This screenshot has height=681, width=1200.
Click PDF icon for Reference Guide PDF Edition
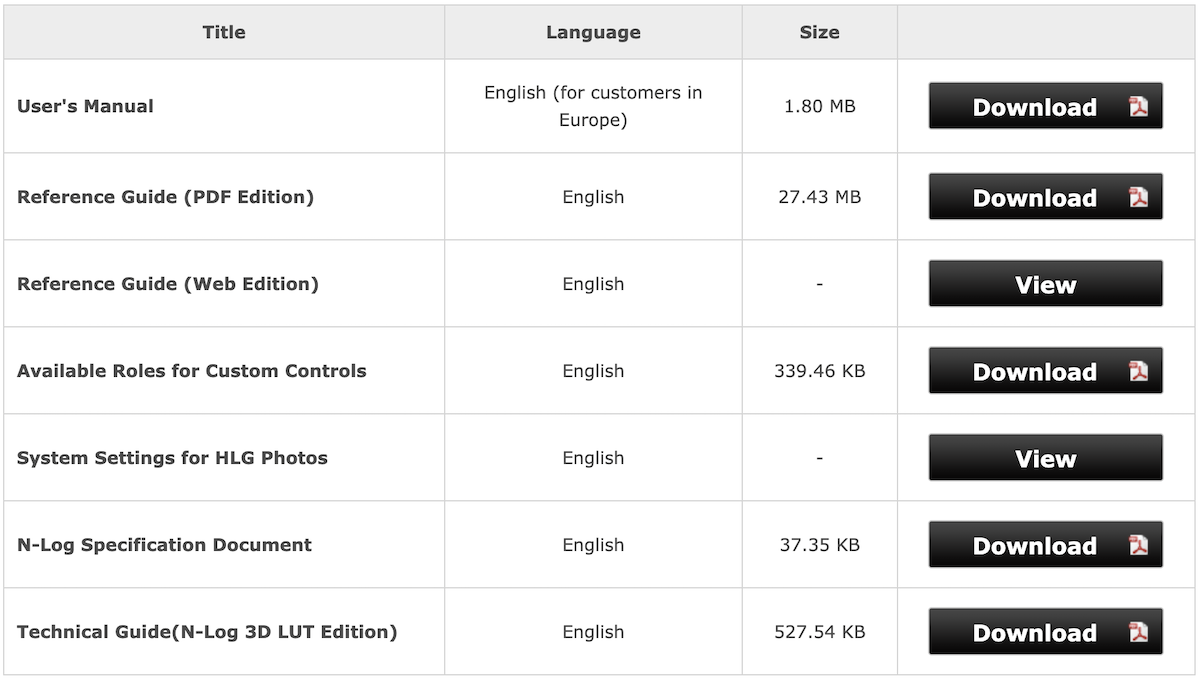point(1138,197)
